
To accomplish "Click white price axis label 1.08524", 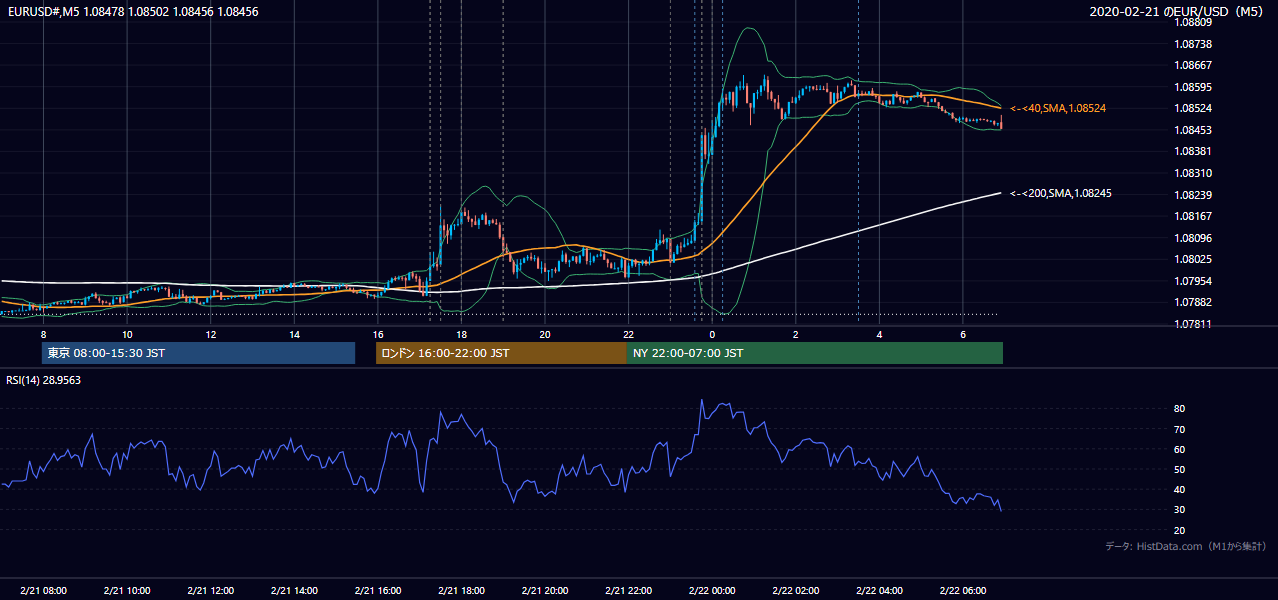I will [x=1194, y=108].
